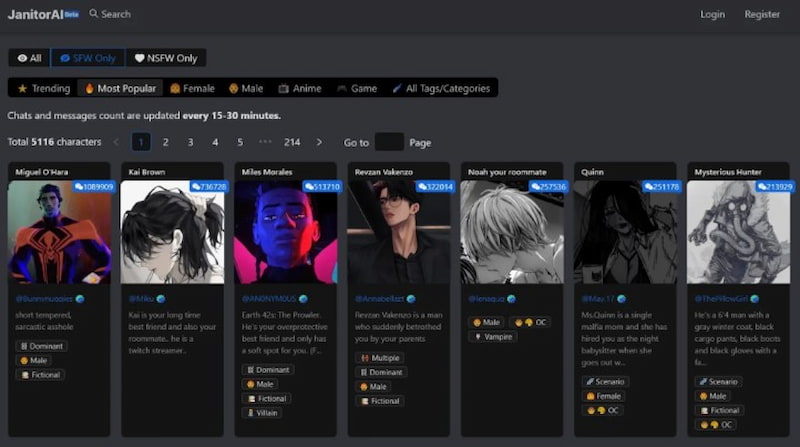Go to page 5
This screenshot has height=447, width=800.
click(240, 142)
